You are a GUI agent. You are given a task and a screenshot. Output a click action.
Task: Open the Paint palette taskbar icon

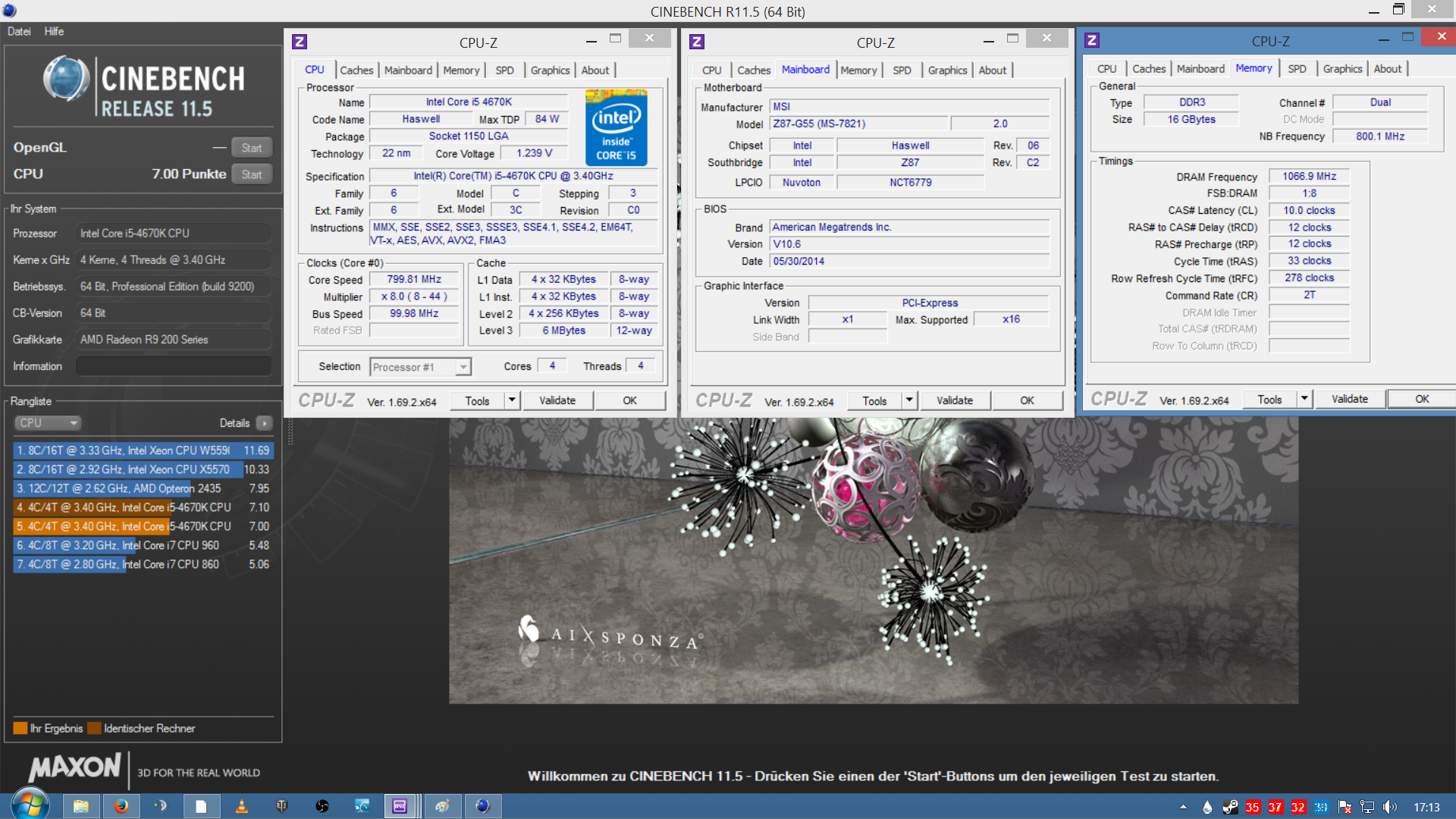[x=442, y=806]
